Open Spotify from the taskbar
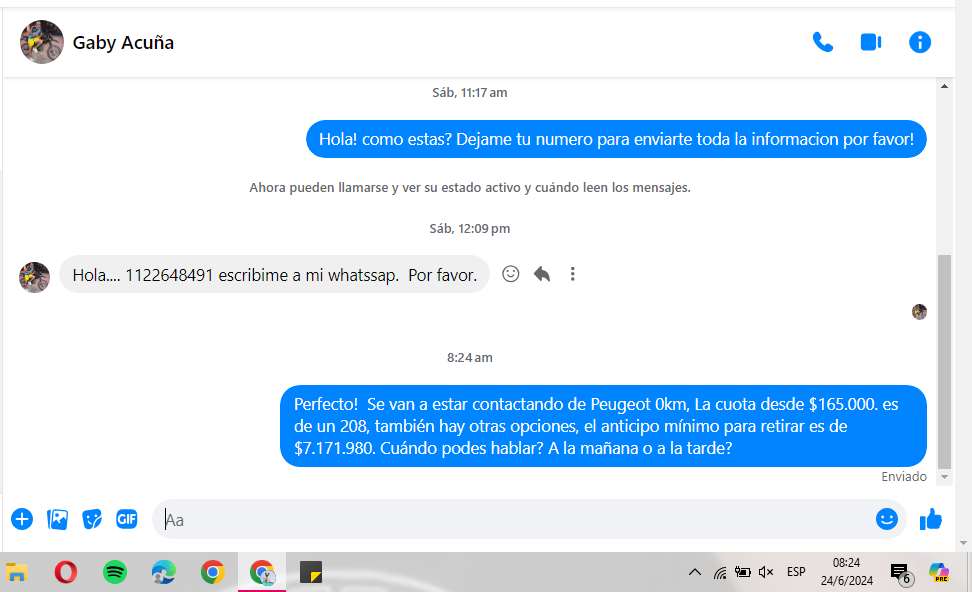Image resolution: width=972 pixels, height=592 pixels. 115,572
